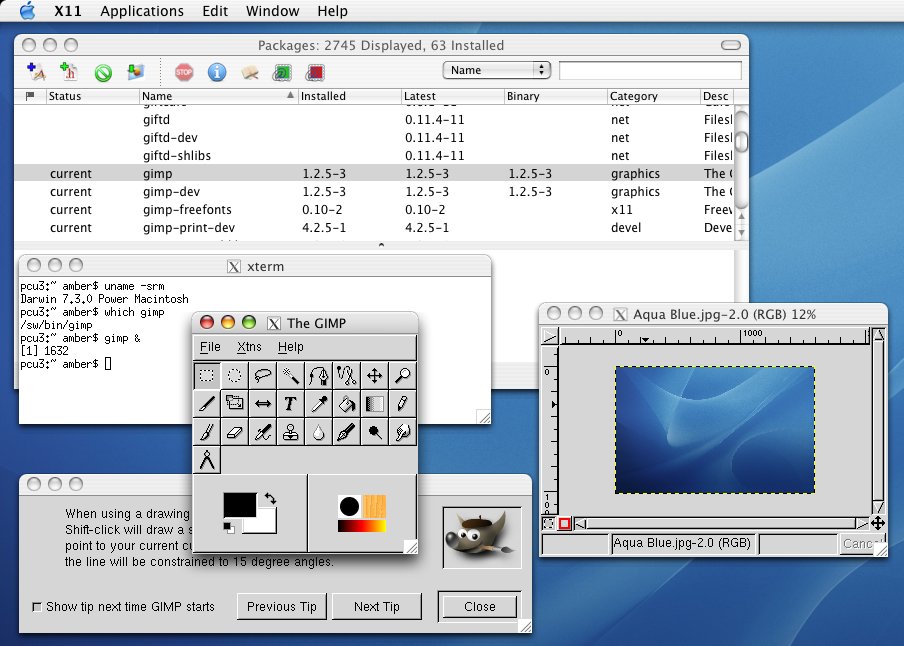Viewport: 904px width, 646px height.
Task: Activate the Measure compass tool
Action: point(206,460)
